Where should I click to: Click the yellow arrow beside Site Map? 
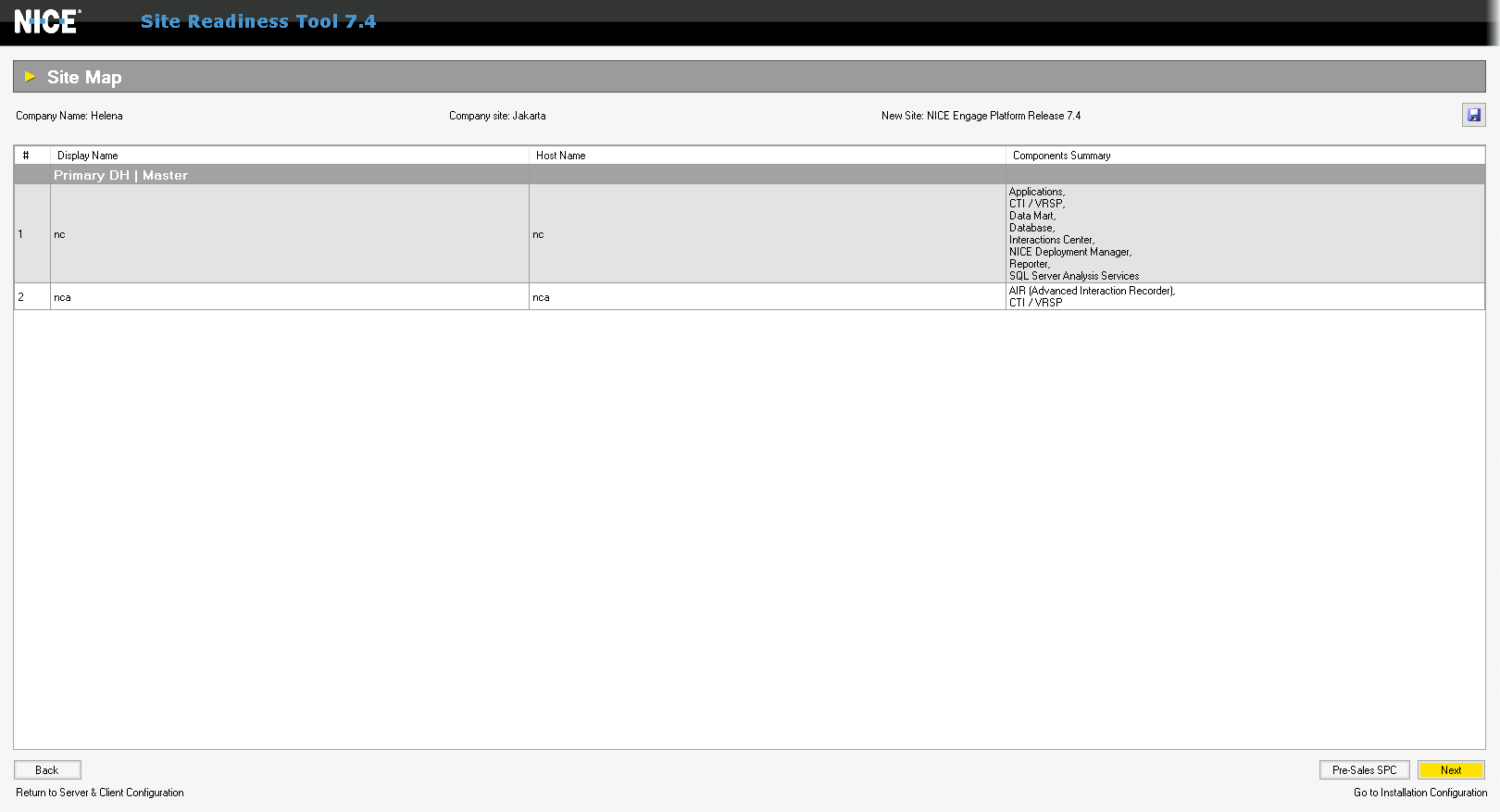pyautogui.click(x=30, y=77)
